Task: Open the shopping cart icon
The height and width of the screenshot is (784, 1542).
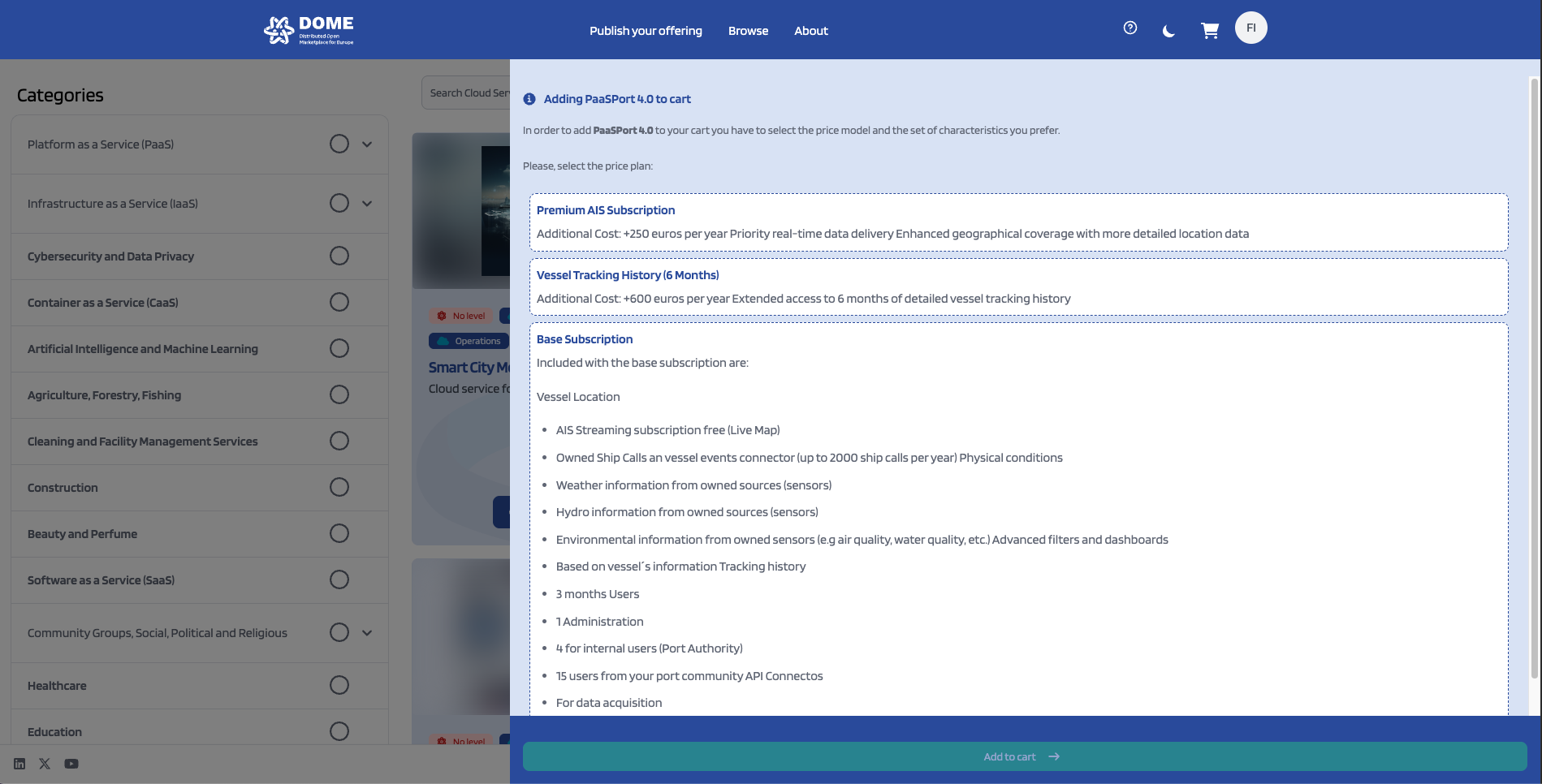Action: (1210, 31)
